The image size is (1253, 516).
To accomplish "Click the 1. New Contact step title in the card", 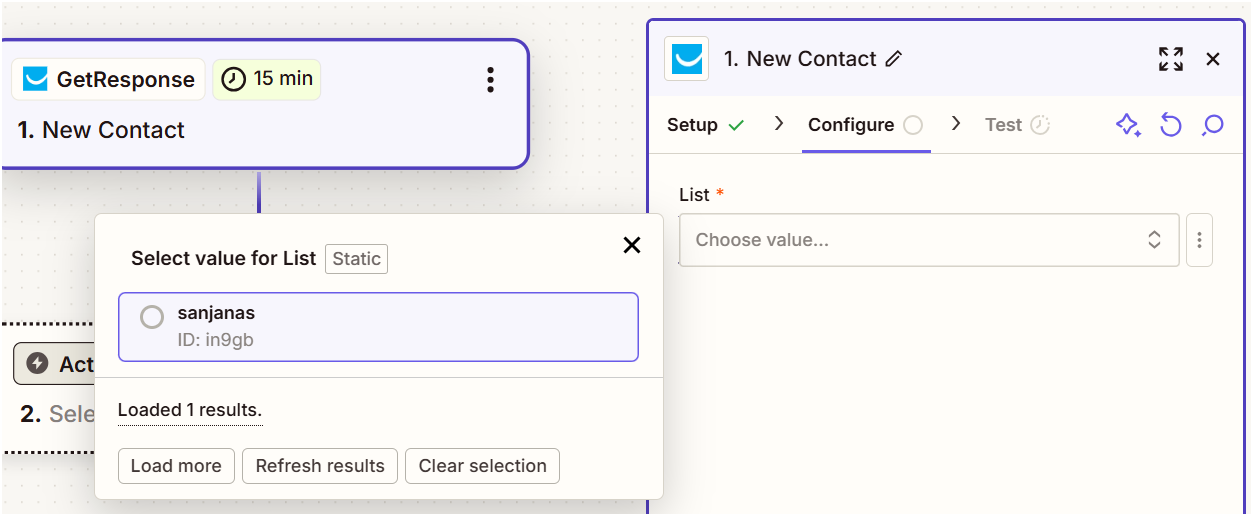I will [x=101, y=130].
